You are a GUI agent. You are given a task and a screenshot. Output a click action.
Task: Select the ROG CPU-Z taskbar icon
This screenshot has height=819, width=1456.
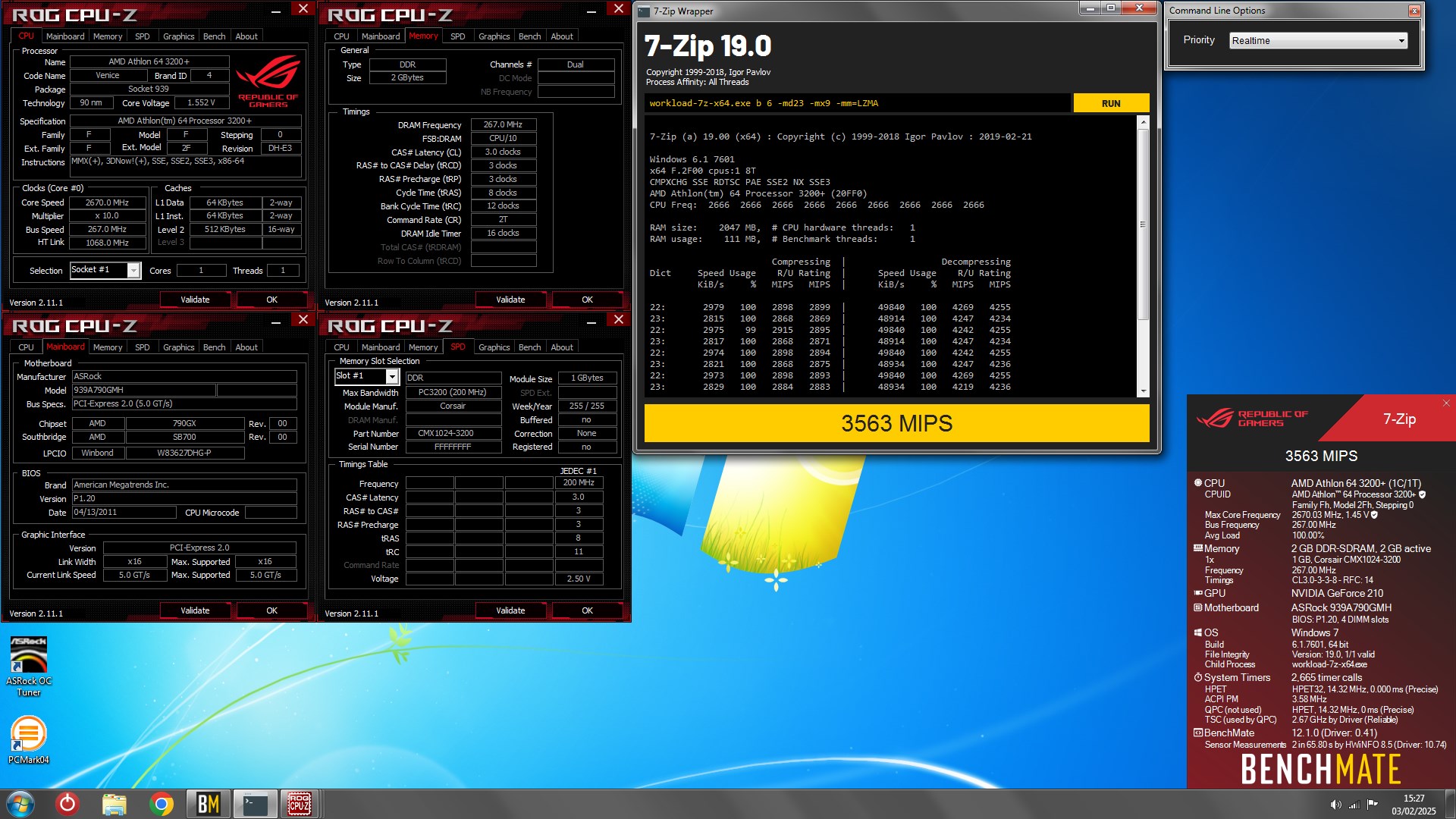point(299,804)
